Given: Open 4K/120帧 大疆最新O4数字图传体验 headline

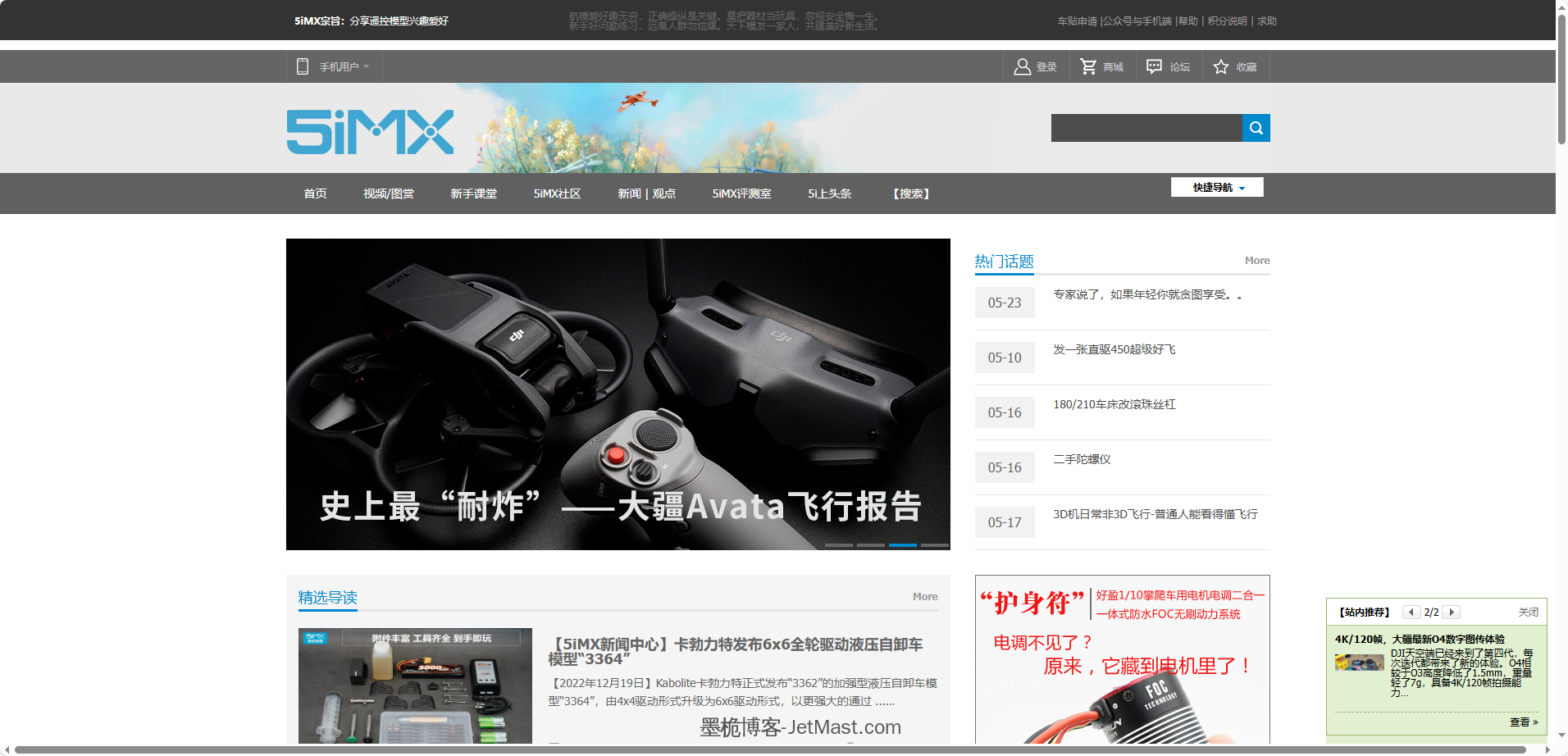Looking at the screenshot, I should tap(1420, 639).
